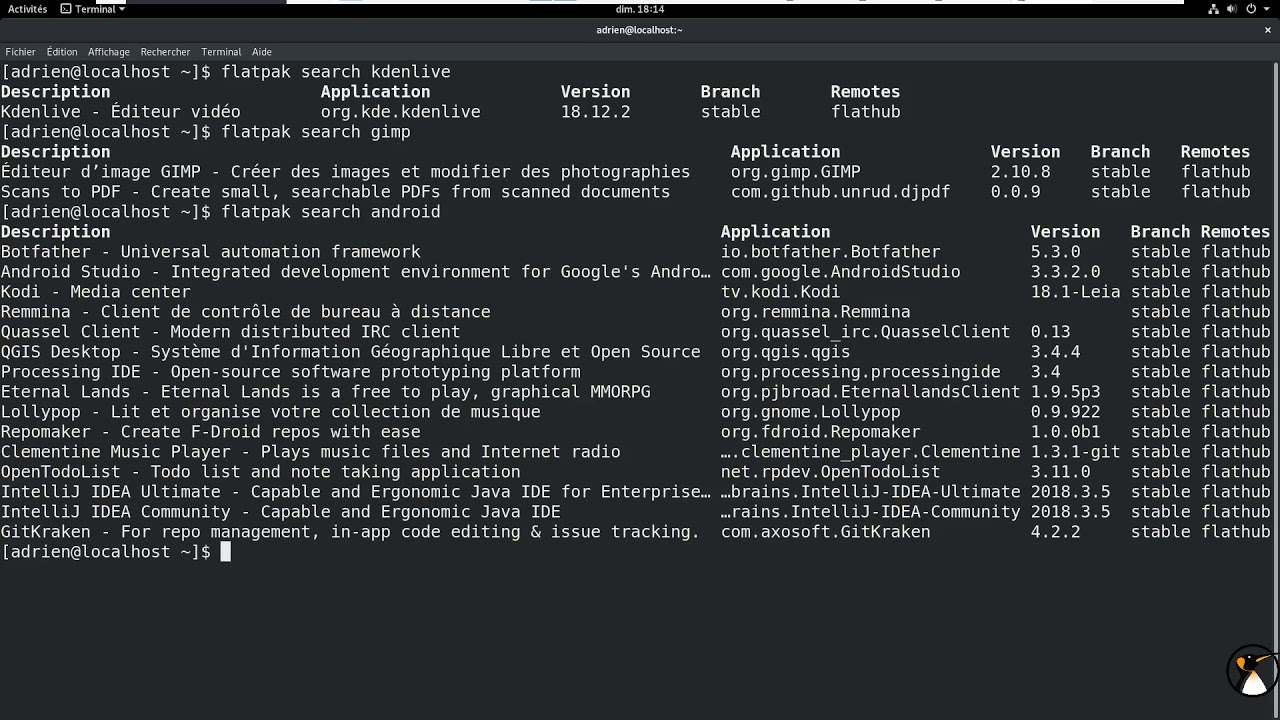
Task: Open the Aide menu
Action: click(262, 52)
